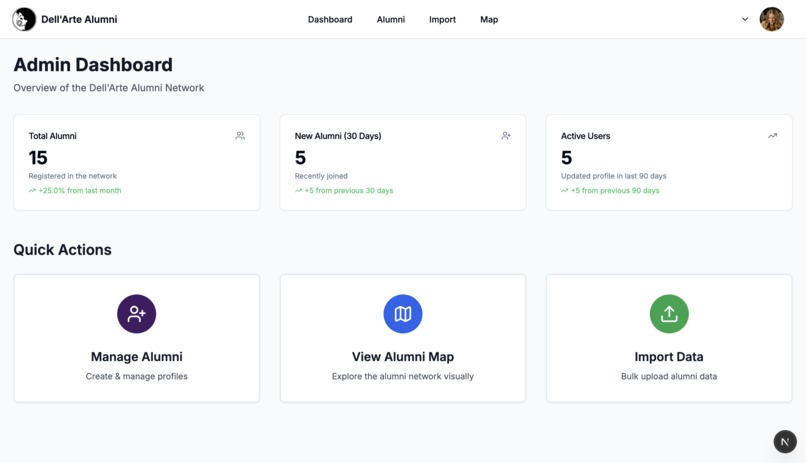Select the Manage Alumni title text

tap(137, 357)
